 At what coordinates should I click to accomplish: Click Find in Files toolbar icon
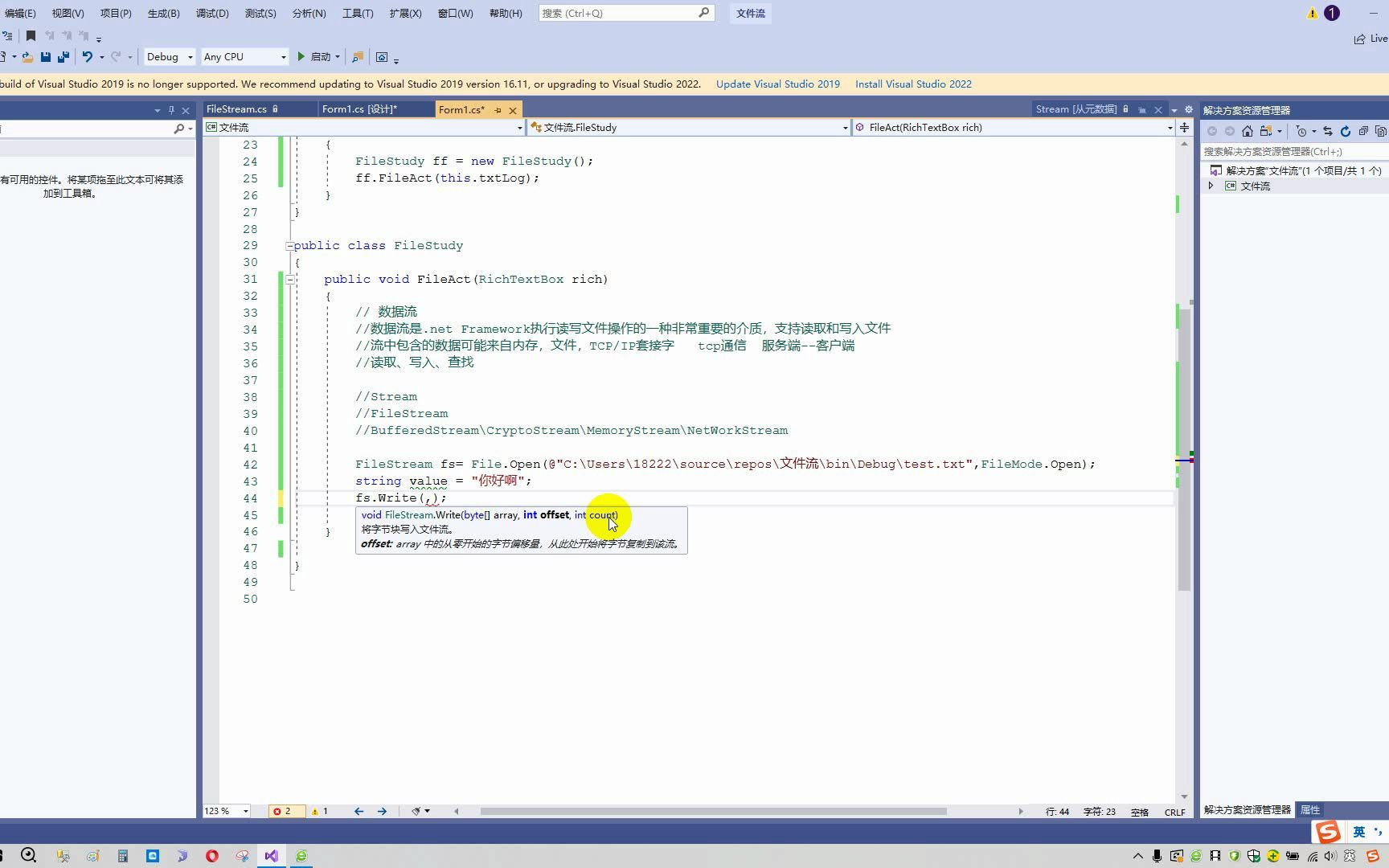[358, 57]
